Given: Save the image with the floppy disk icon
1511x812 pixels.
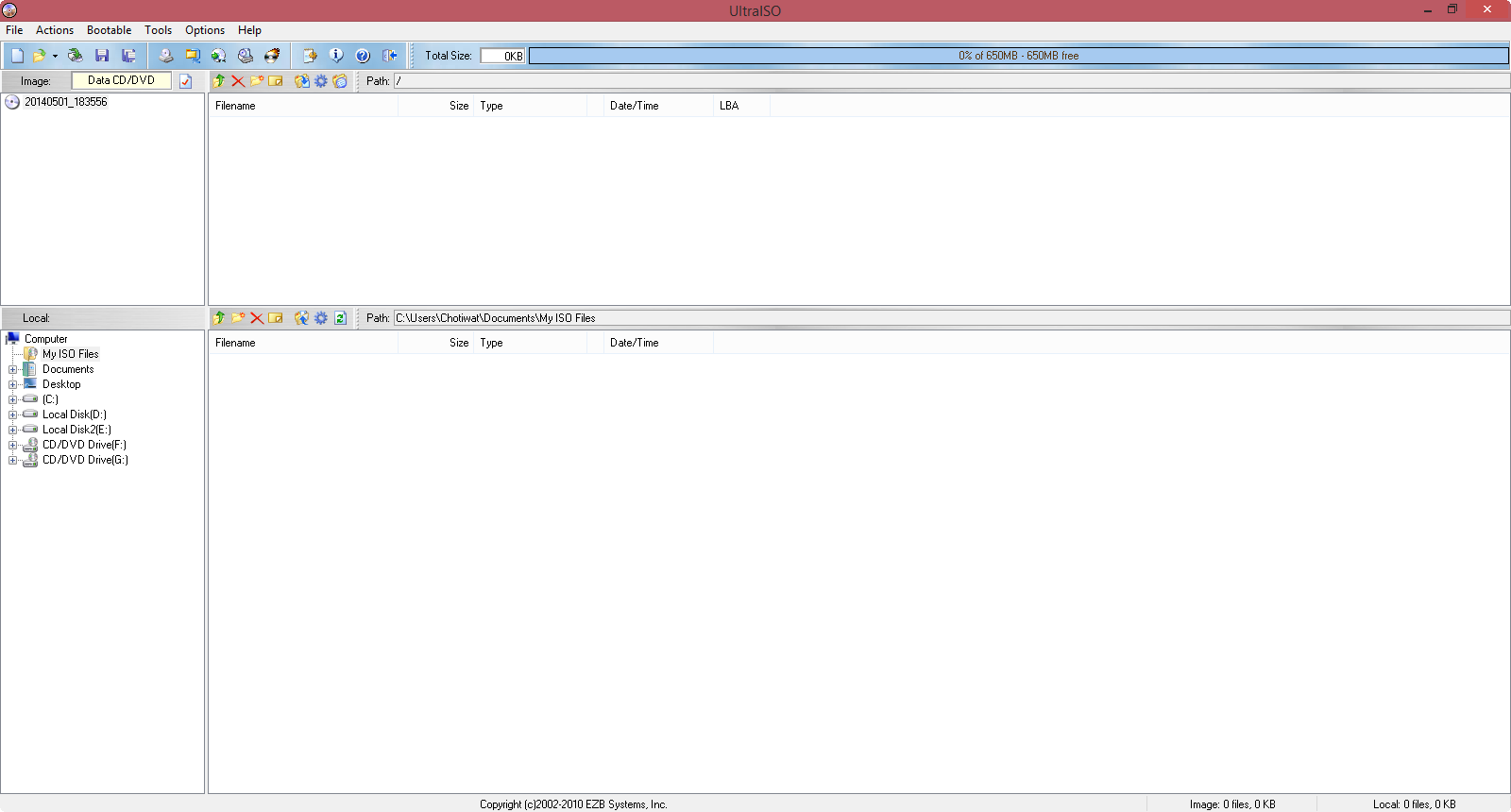Looking at the screenshot, I should coord(102,56).
